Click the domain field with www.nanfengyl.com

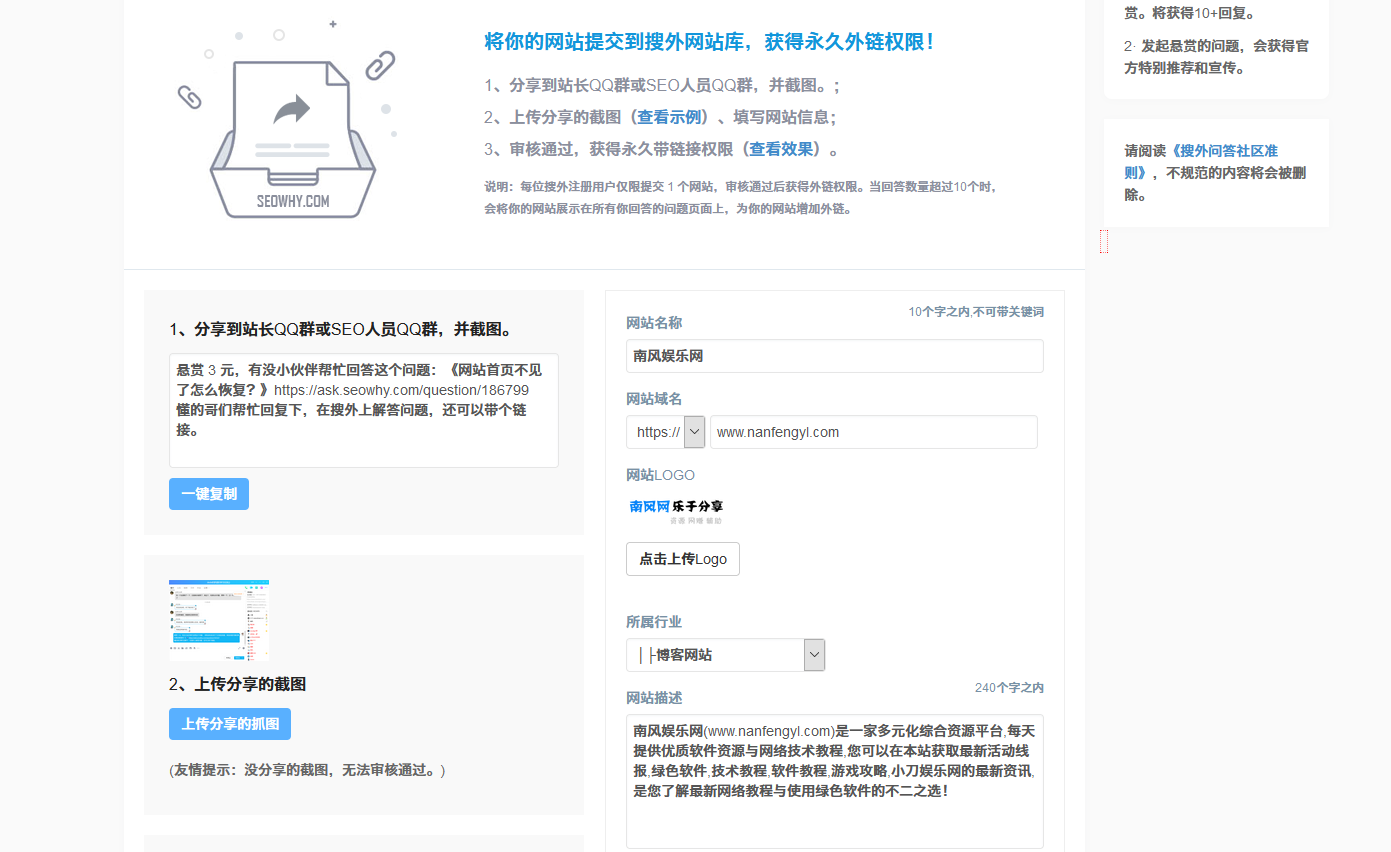(x=873, y=432)
